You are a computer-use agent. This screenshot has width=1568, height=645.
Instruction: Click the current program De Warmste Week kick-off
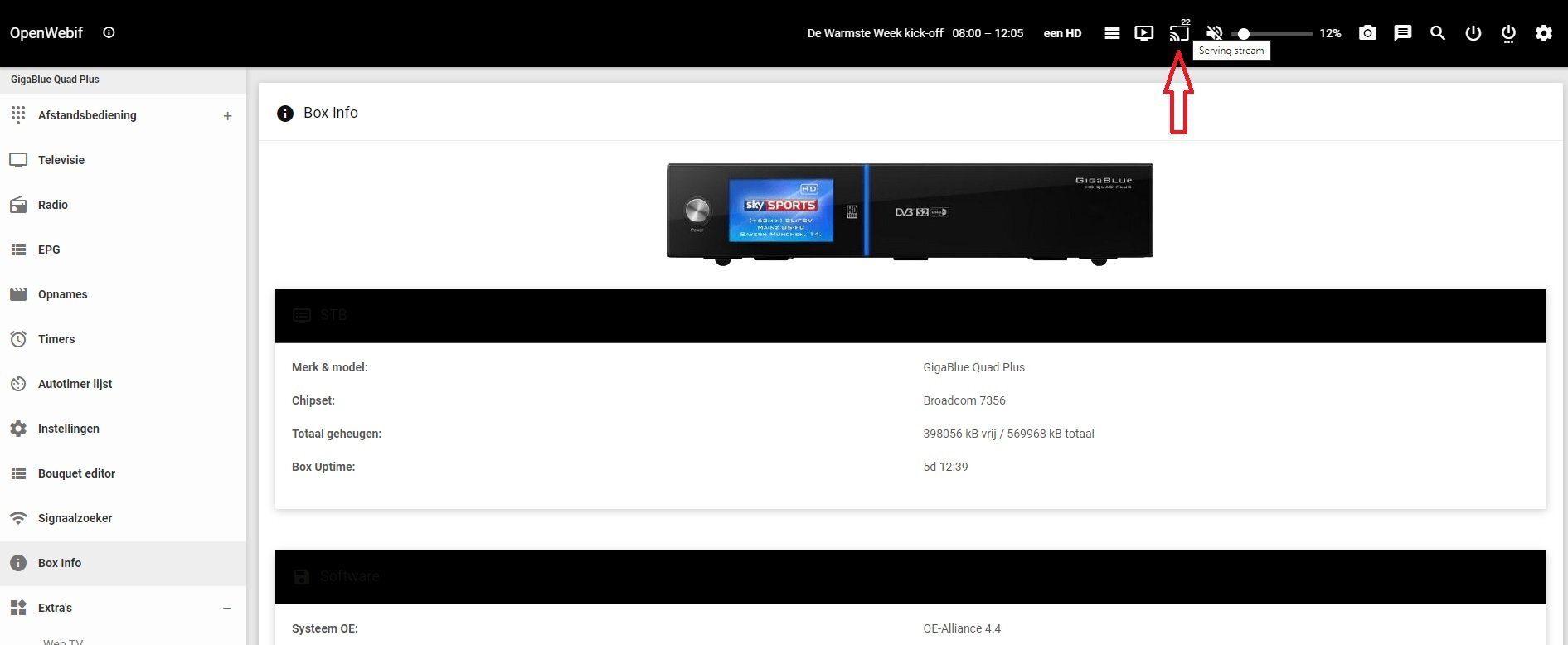[x=875, y=33]
